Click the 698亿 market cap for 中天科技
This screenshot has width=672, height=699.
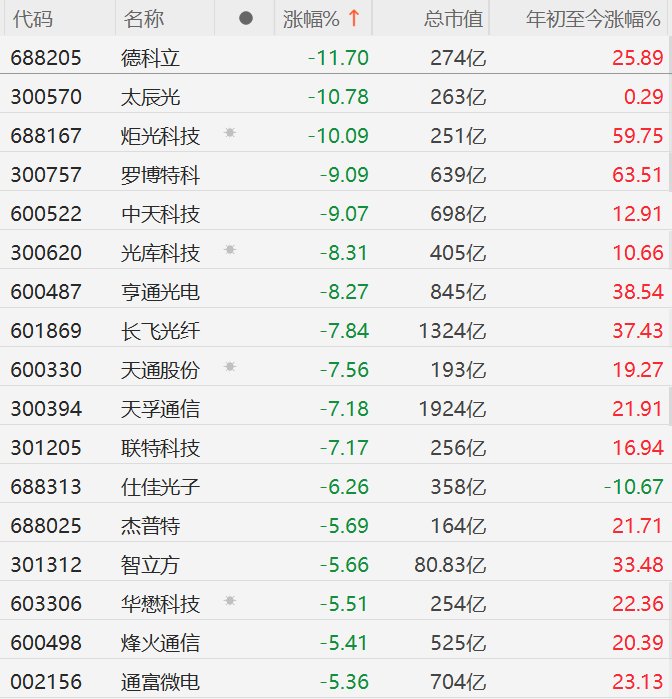click(458, 214)
